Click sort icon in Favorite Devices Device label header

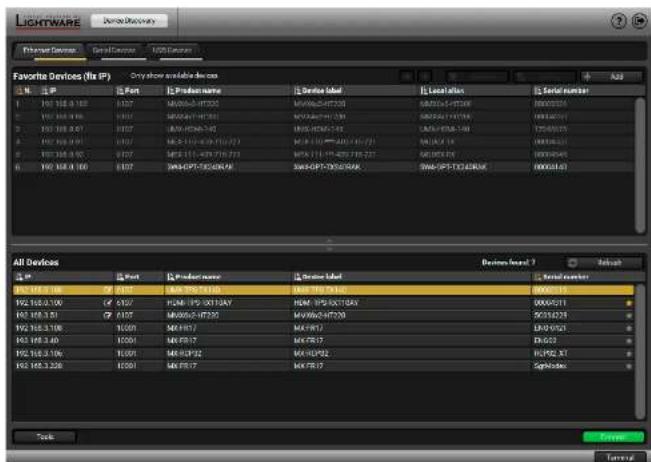coord(297,90)
